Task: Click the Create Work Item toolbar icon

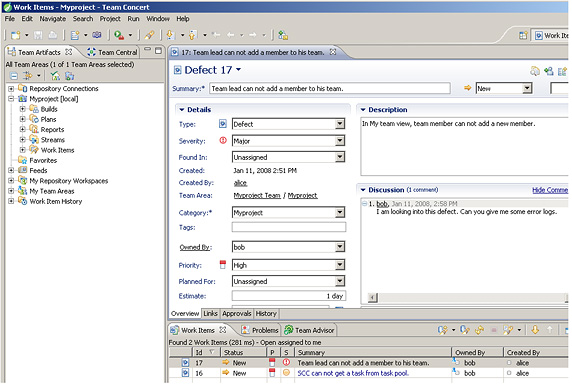Action: coord(75,35)
